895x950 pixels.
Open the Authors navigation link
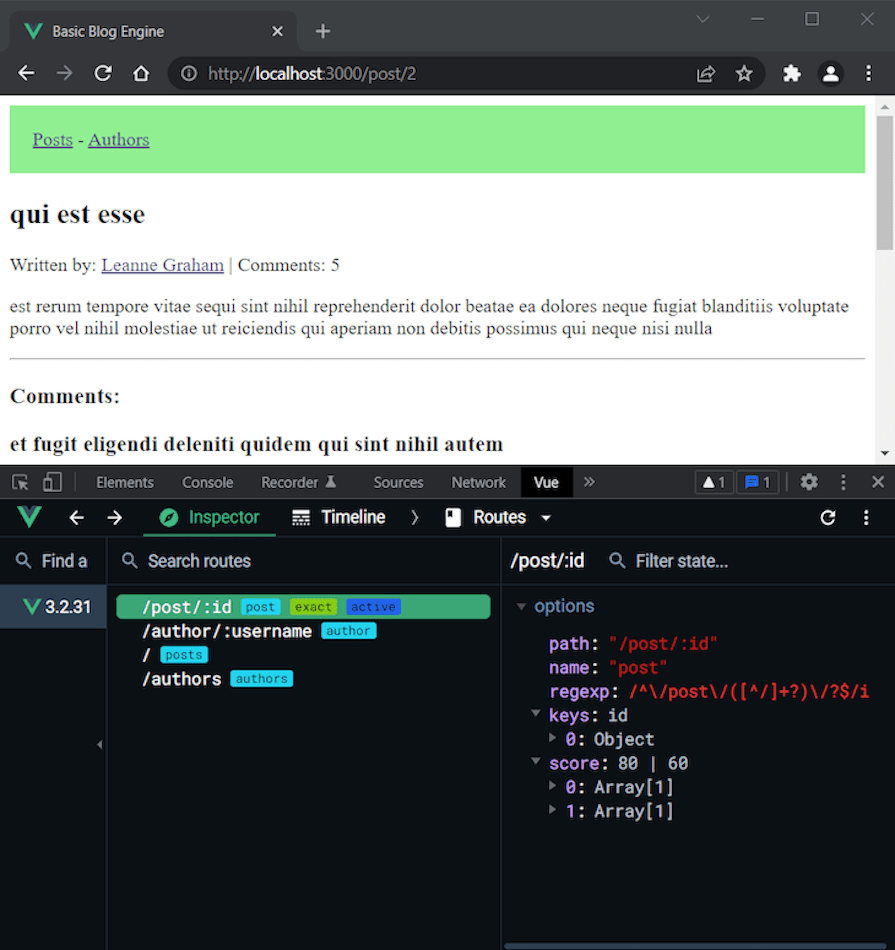(118, 139)
